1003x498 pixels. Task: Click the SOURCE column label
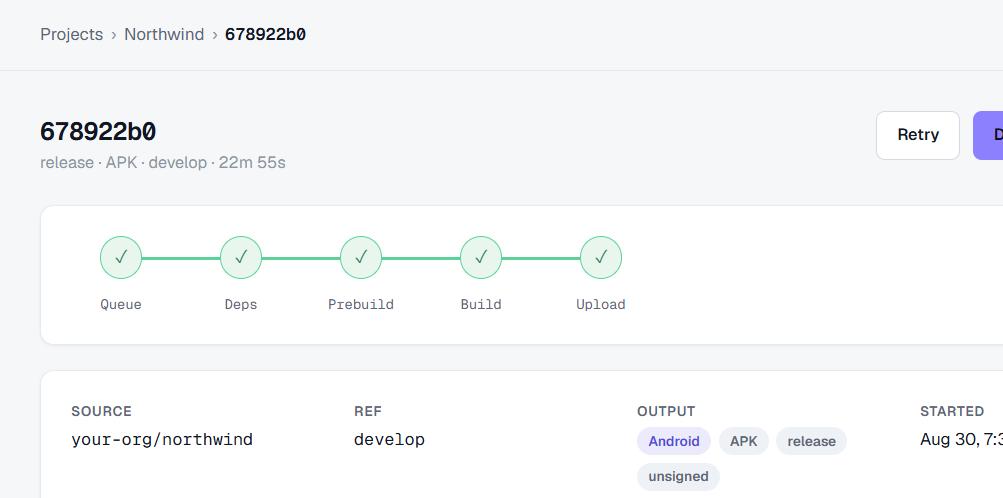pyautogui.click(x=101, y=411)
